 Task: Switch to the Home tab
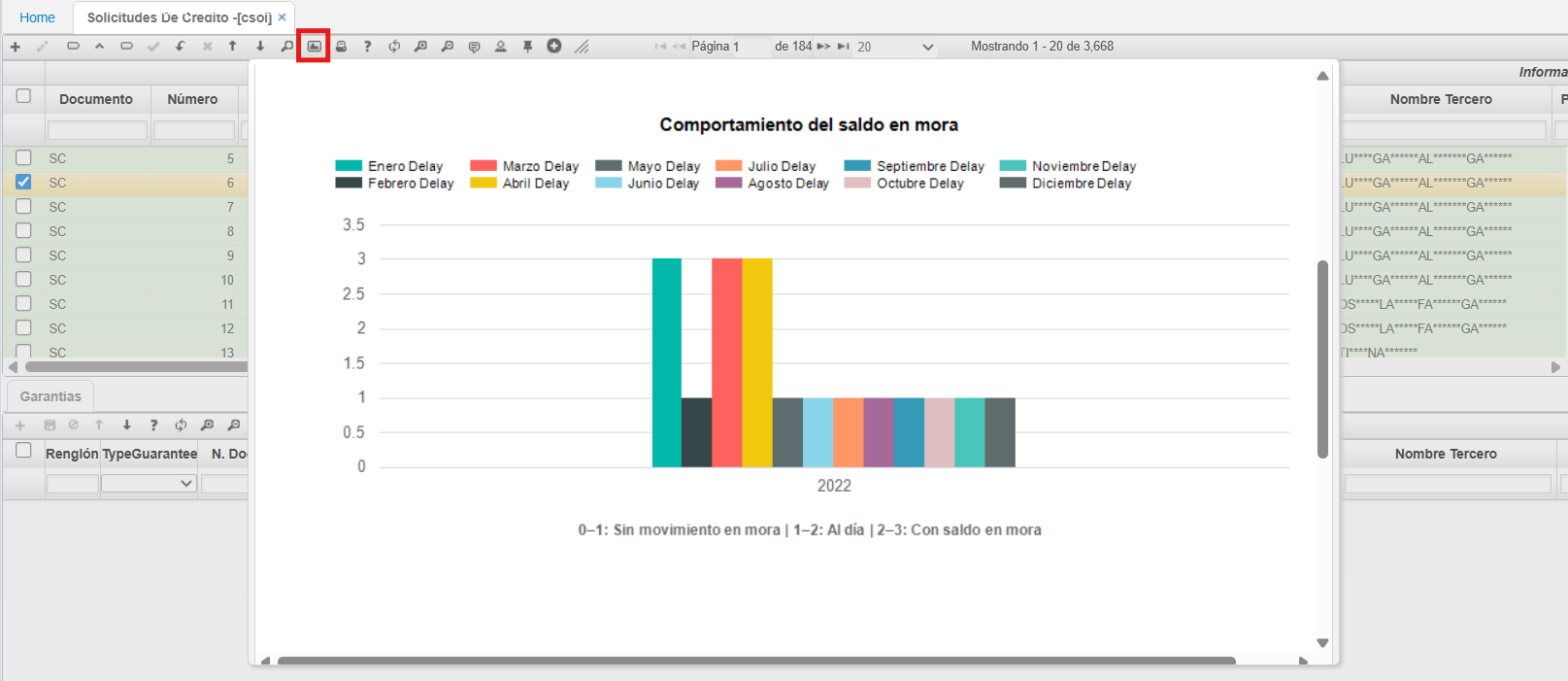37,17
